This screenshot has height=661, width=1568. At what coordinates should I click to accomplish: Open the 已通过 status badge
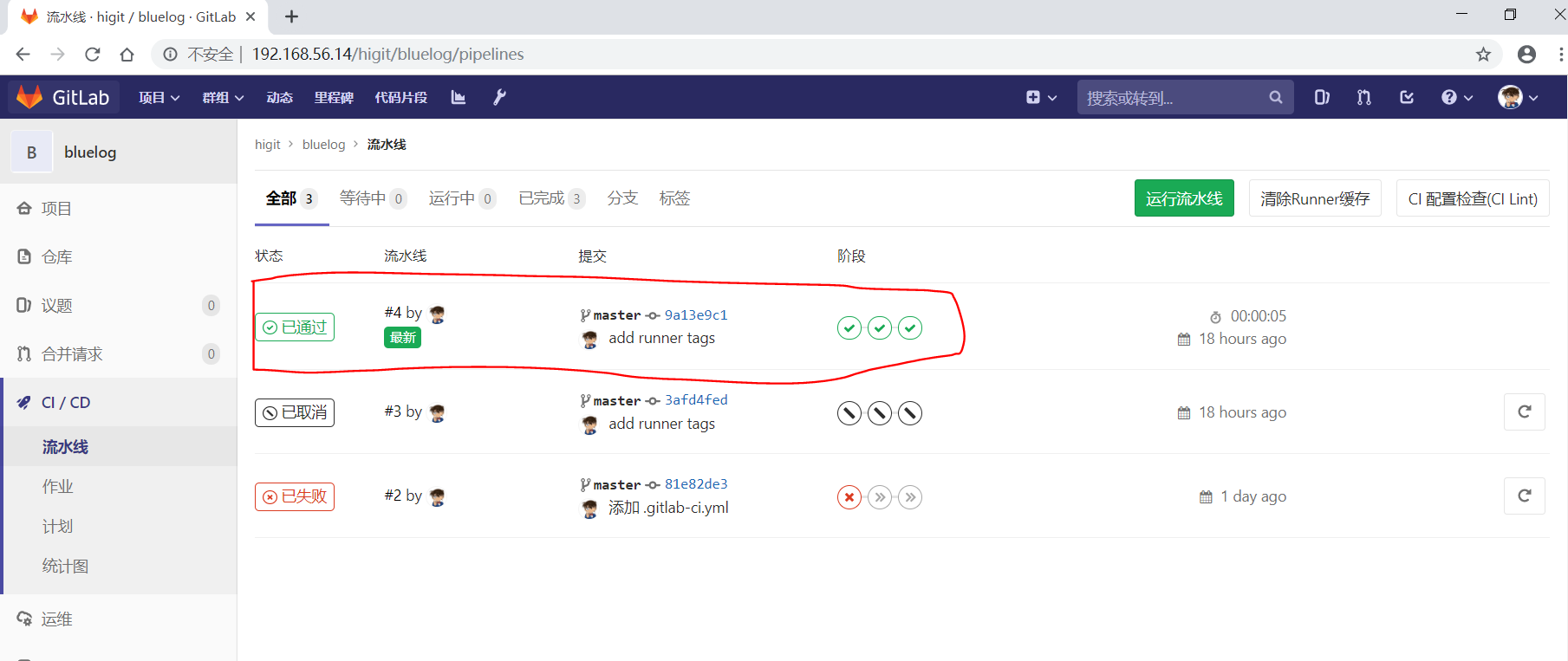295,327
